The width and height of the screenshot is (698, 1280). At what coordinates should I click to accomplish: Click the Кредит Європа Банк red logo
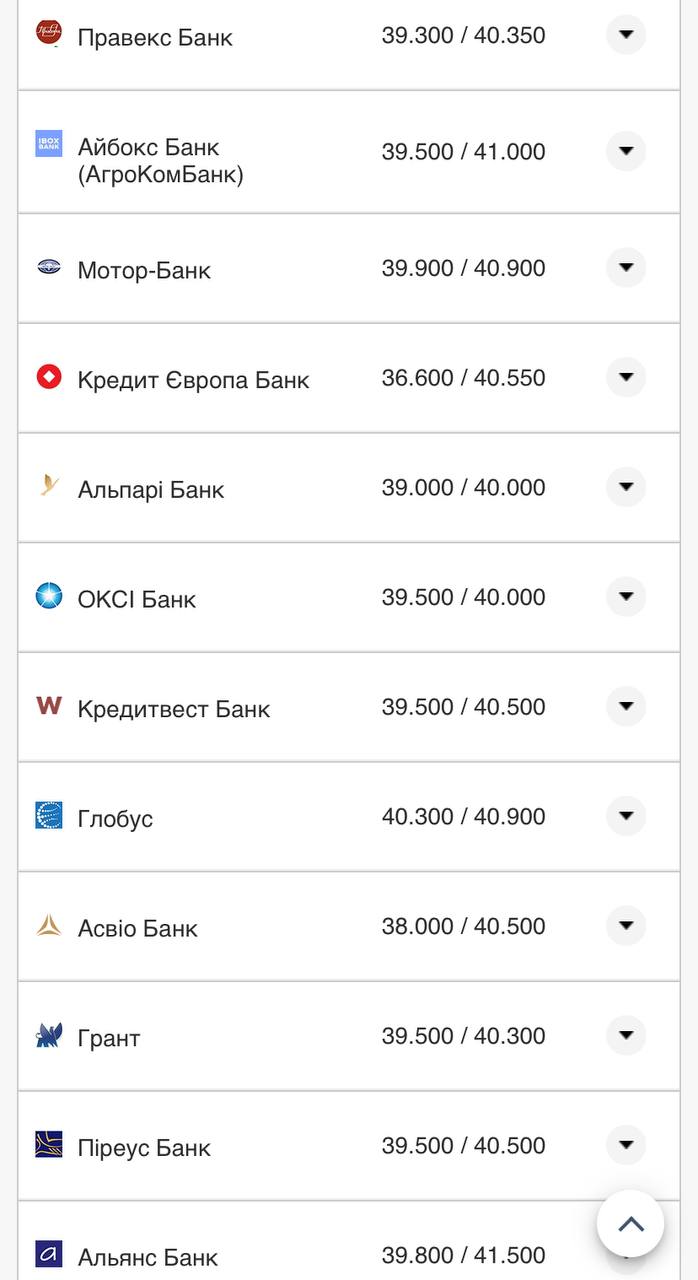pos(49,377)
